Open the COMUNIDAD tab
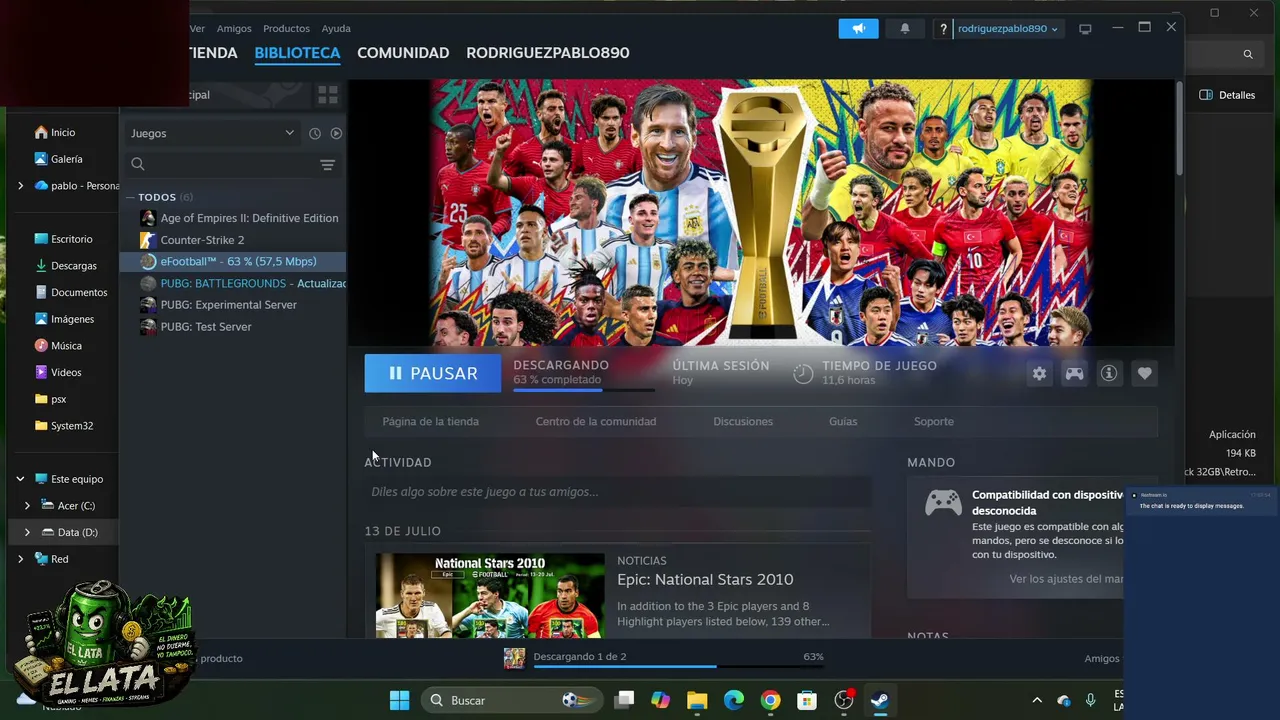The height and width of the screenshot is (720, 1280). tap(403, 53)
